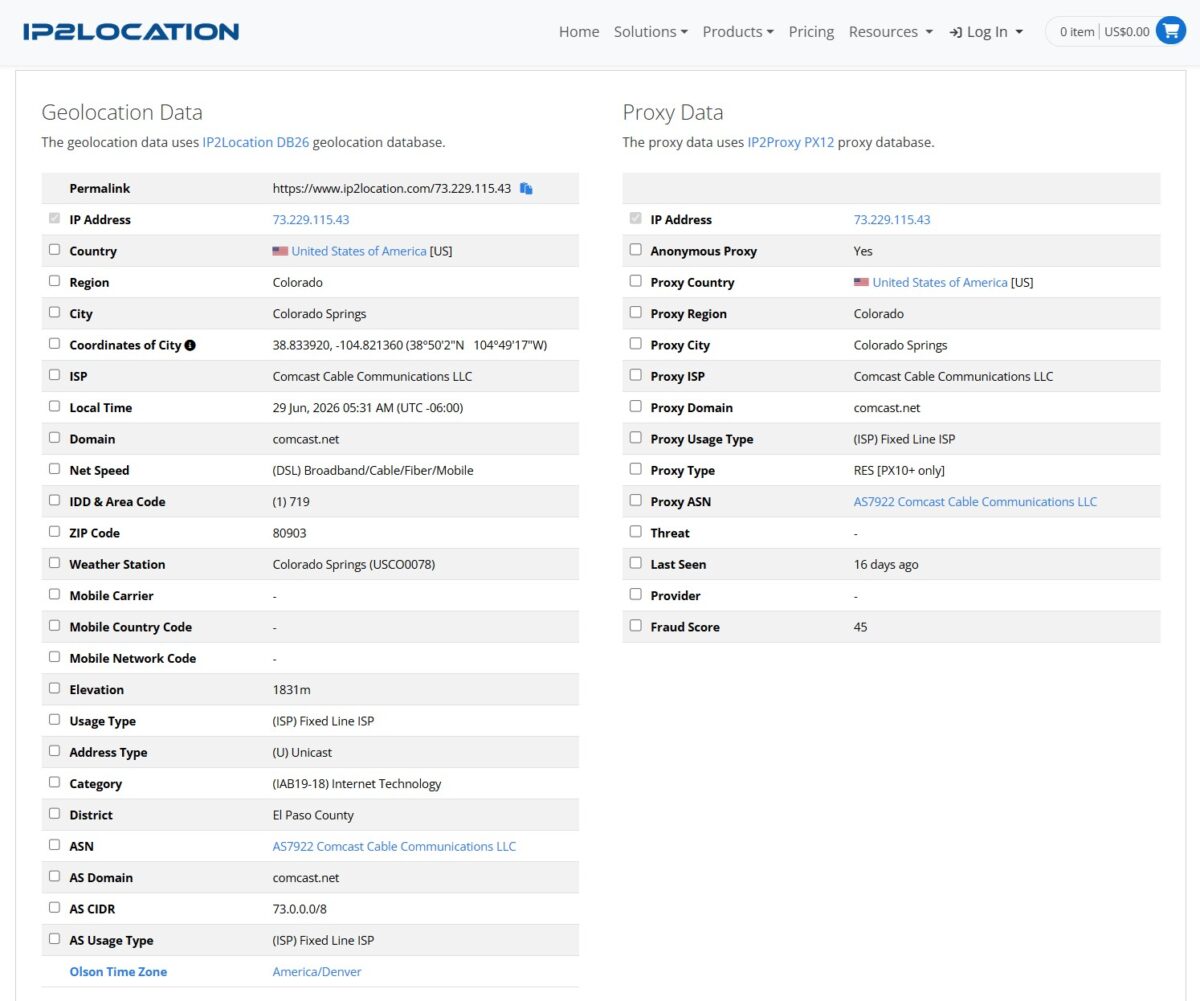Click the Olson Time Zone label link

click(x=118, y=972)
